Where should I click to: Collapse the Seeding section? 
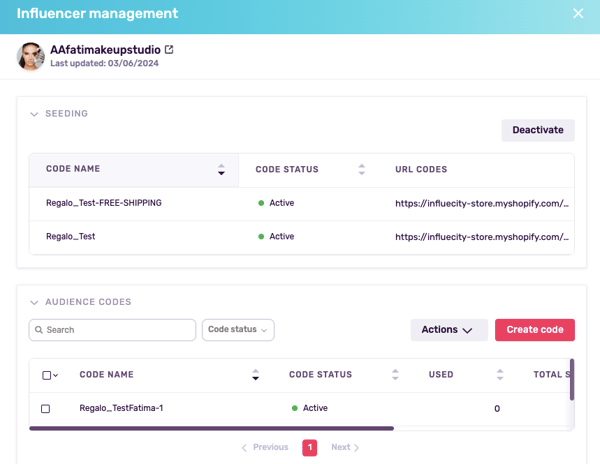click(x=35, y=114)
